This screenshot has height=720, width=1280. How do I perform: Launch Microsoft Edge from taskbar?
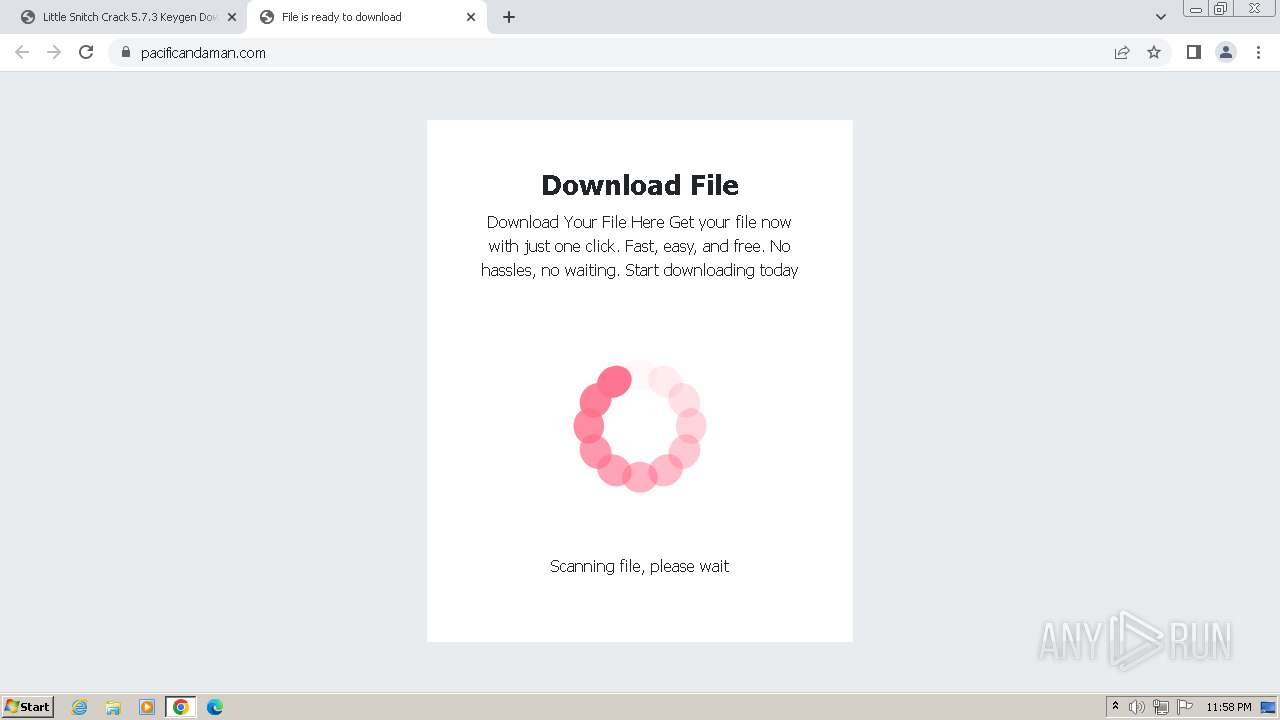[x=215, y=707]
